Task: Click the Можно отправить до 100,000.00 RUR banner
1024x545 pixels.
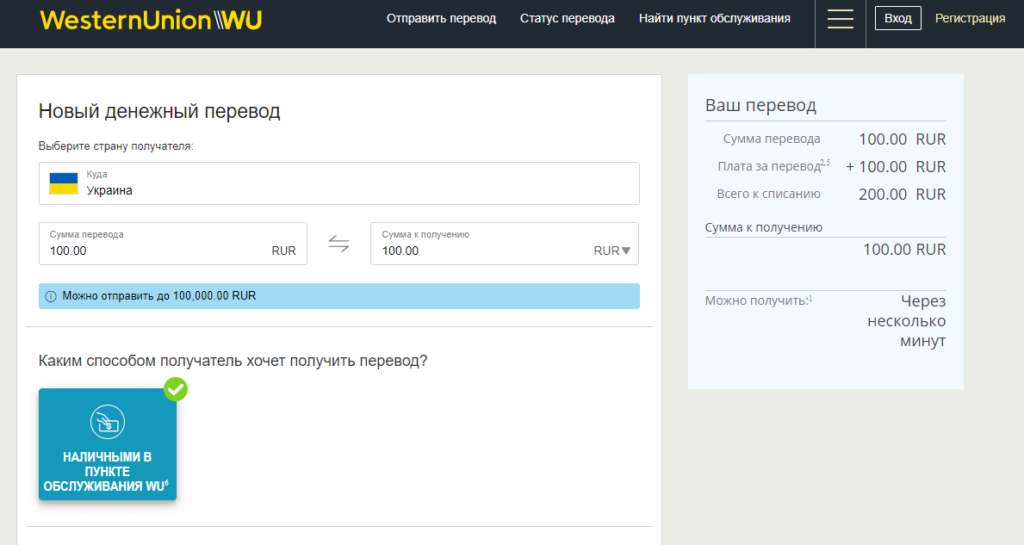Action: pos(339,296)
